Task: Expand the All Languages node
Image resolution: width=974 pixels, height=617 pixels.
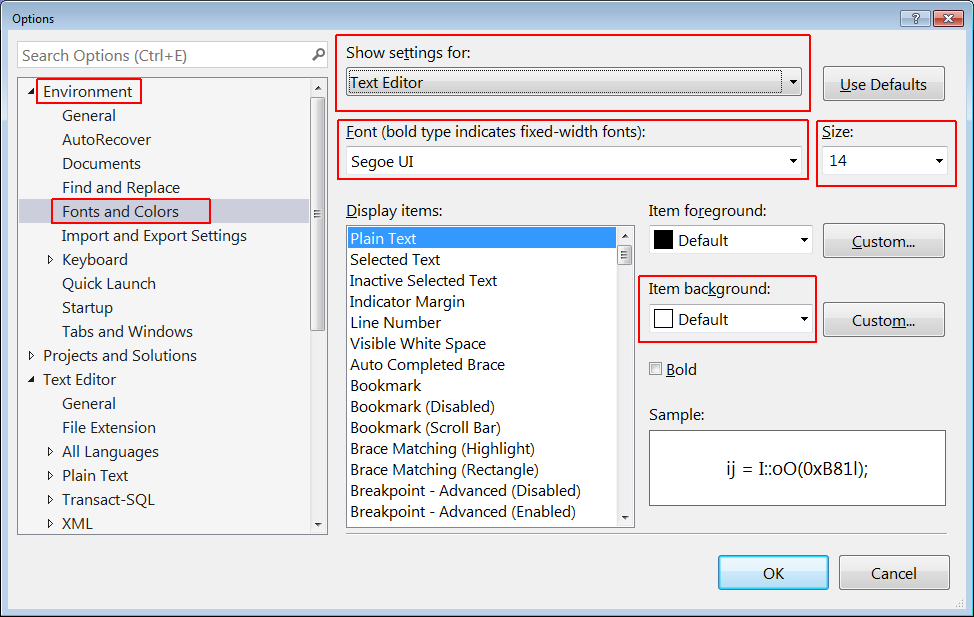Action: (x=51, y=452)
